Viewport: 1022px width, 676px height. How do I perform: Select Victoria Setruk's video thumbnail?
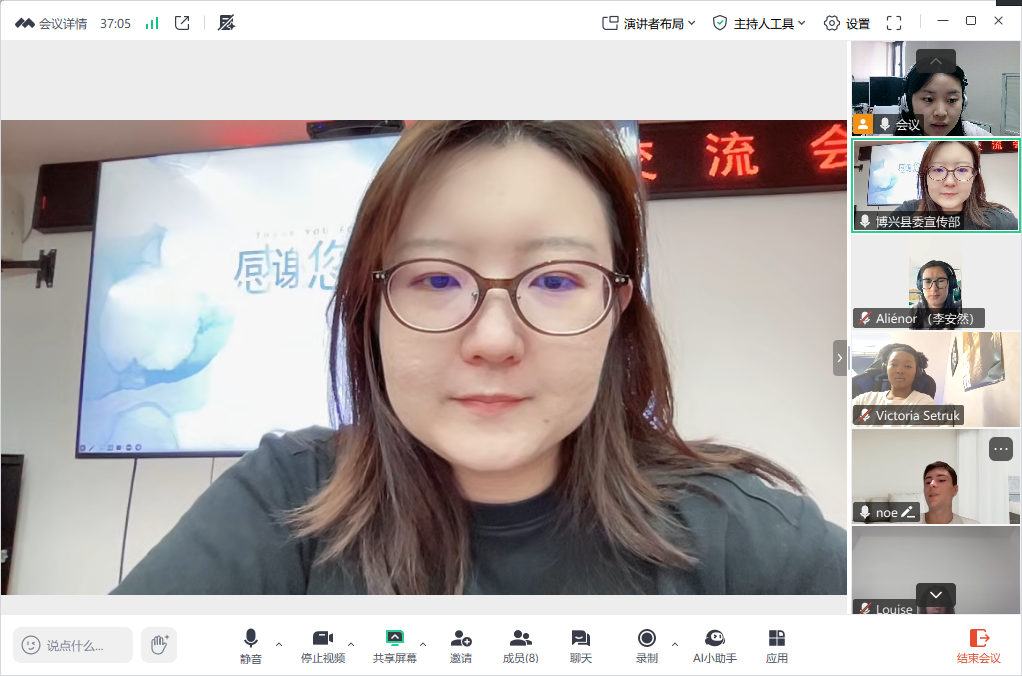pos(935,379)
